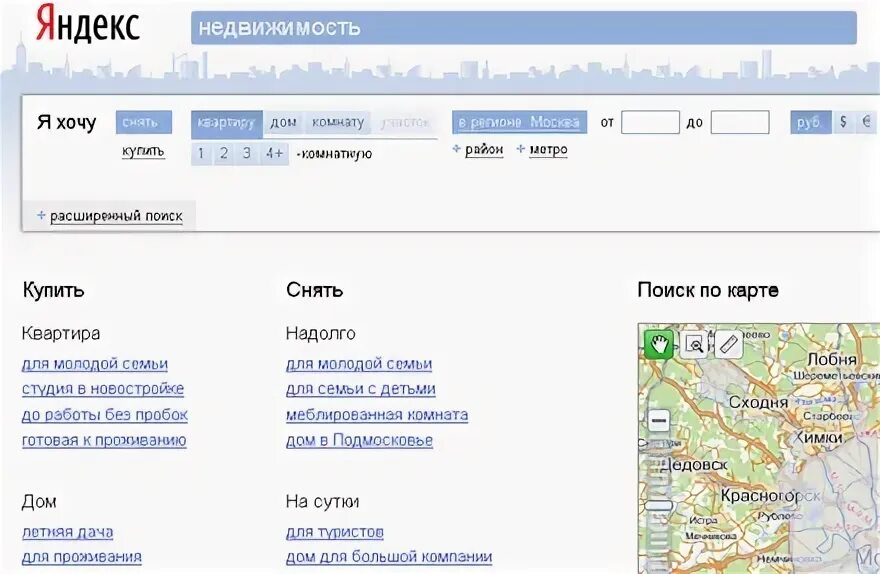The image size is (880, 574).
Task: Choose квартиру property type
Action: [227, 123]
